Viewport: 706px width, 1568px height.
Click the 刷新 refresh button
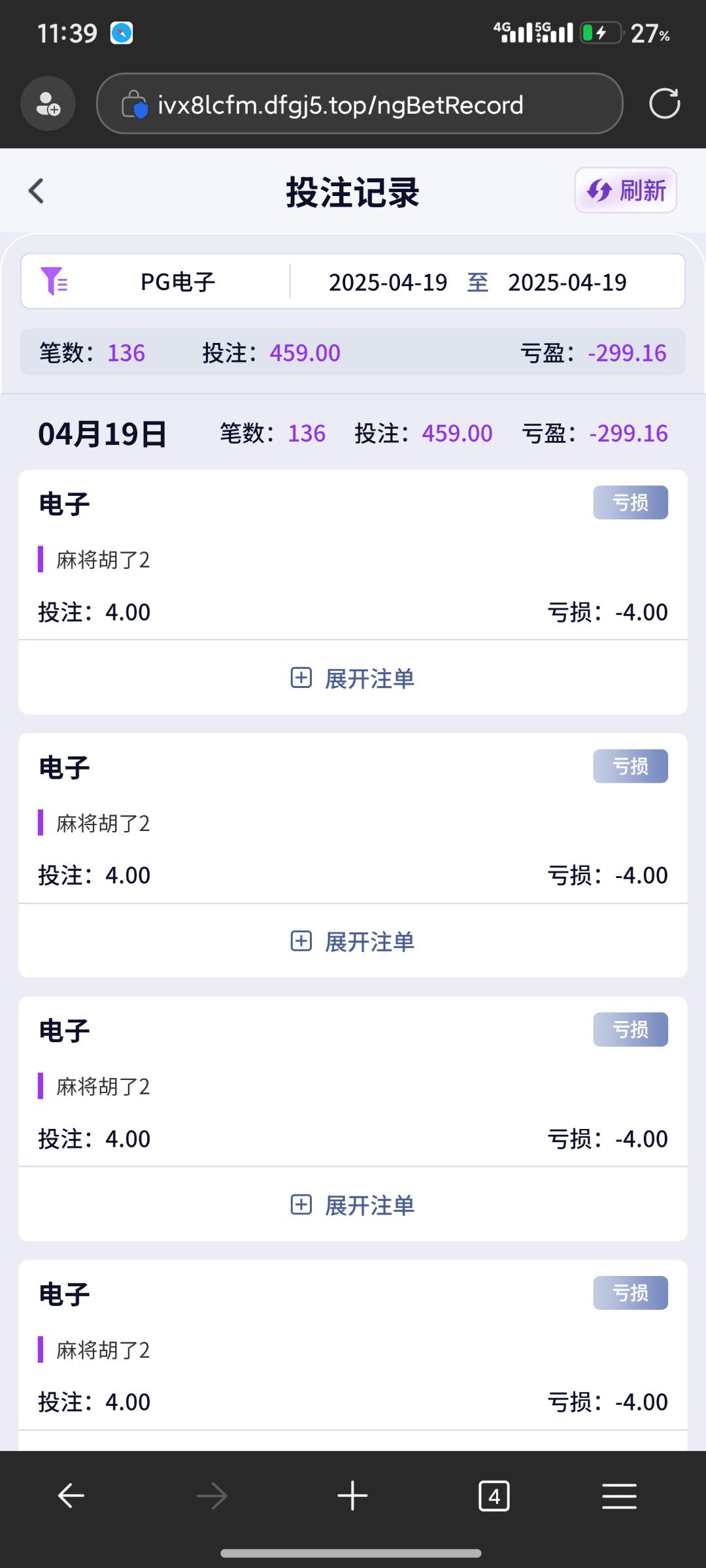pos(626,191)
